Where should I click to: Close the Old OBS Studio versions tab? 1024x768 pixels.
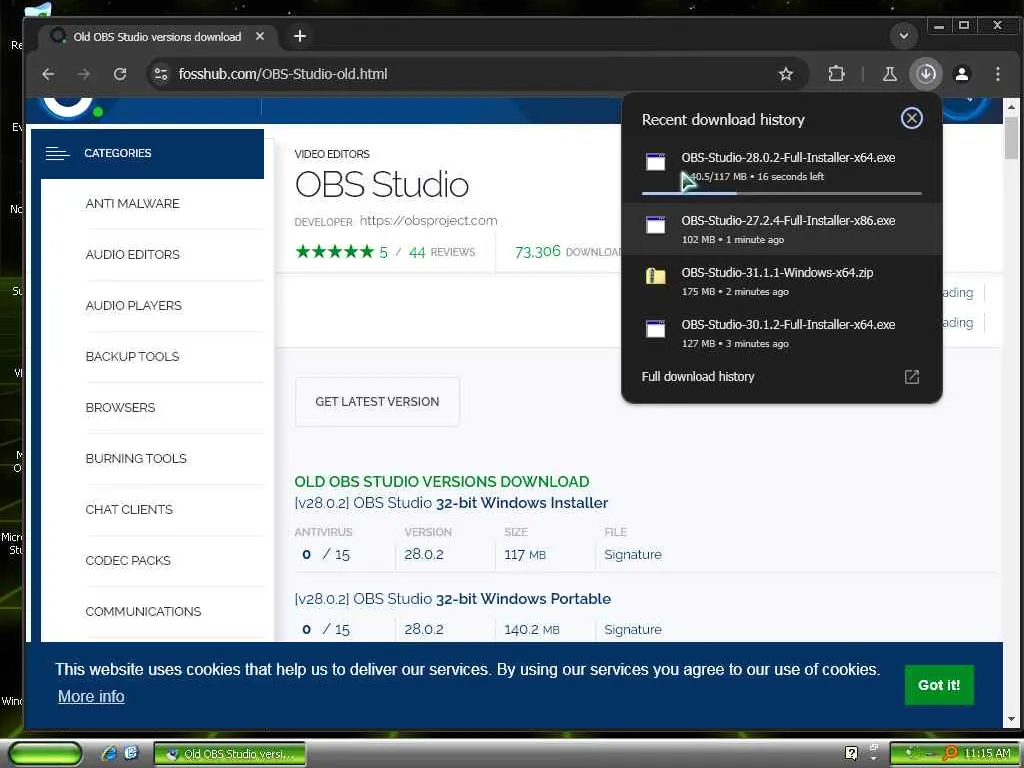pos(260,37)
